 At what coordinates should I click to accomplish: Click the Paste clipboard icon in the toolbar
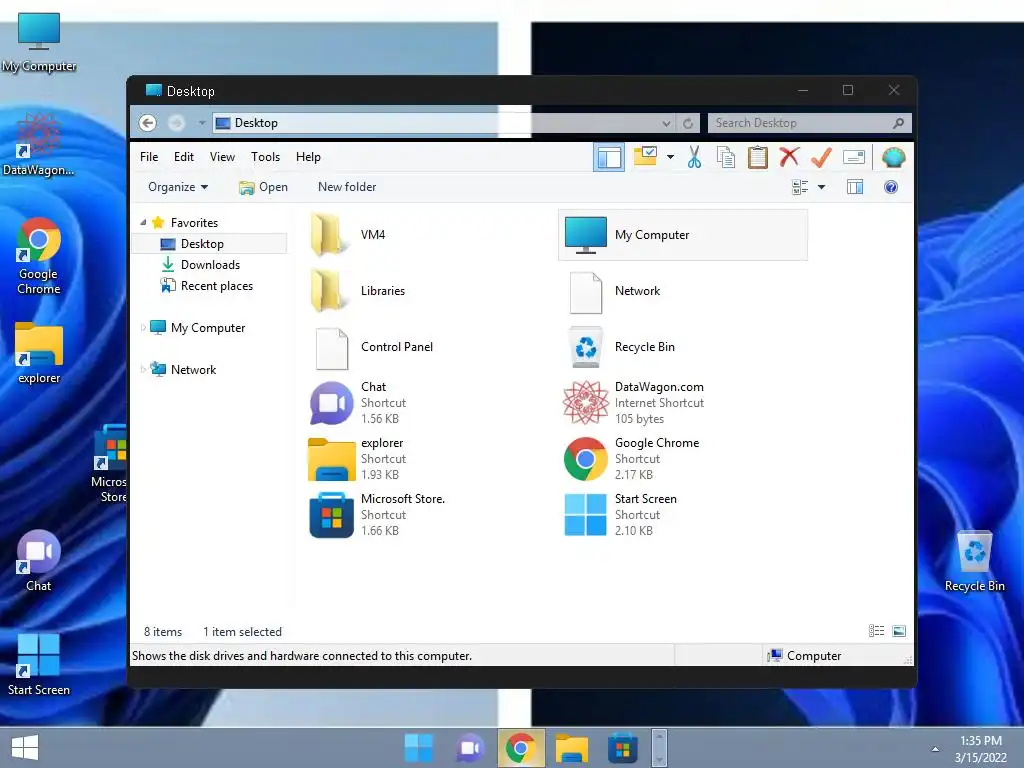(x=758, y=157)
